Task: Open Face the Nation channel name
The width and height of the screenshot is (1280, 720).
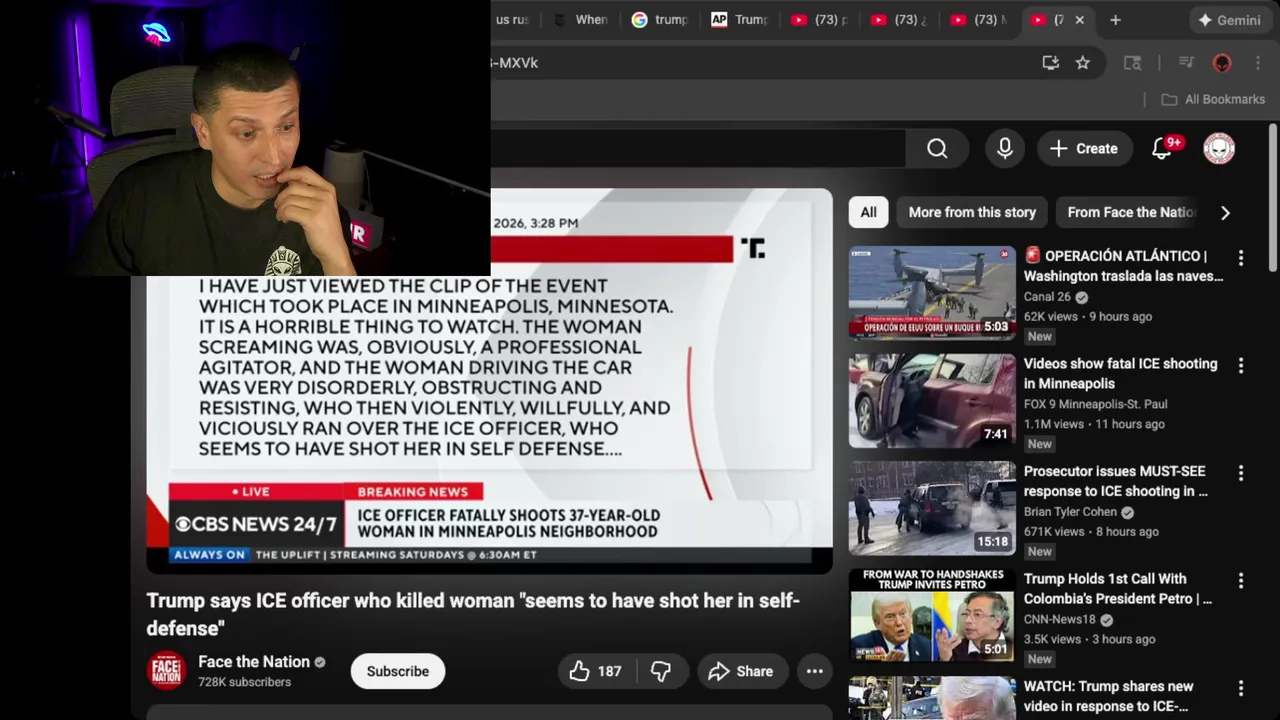Action: click(x=254, y=662)
